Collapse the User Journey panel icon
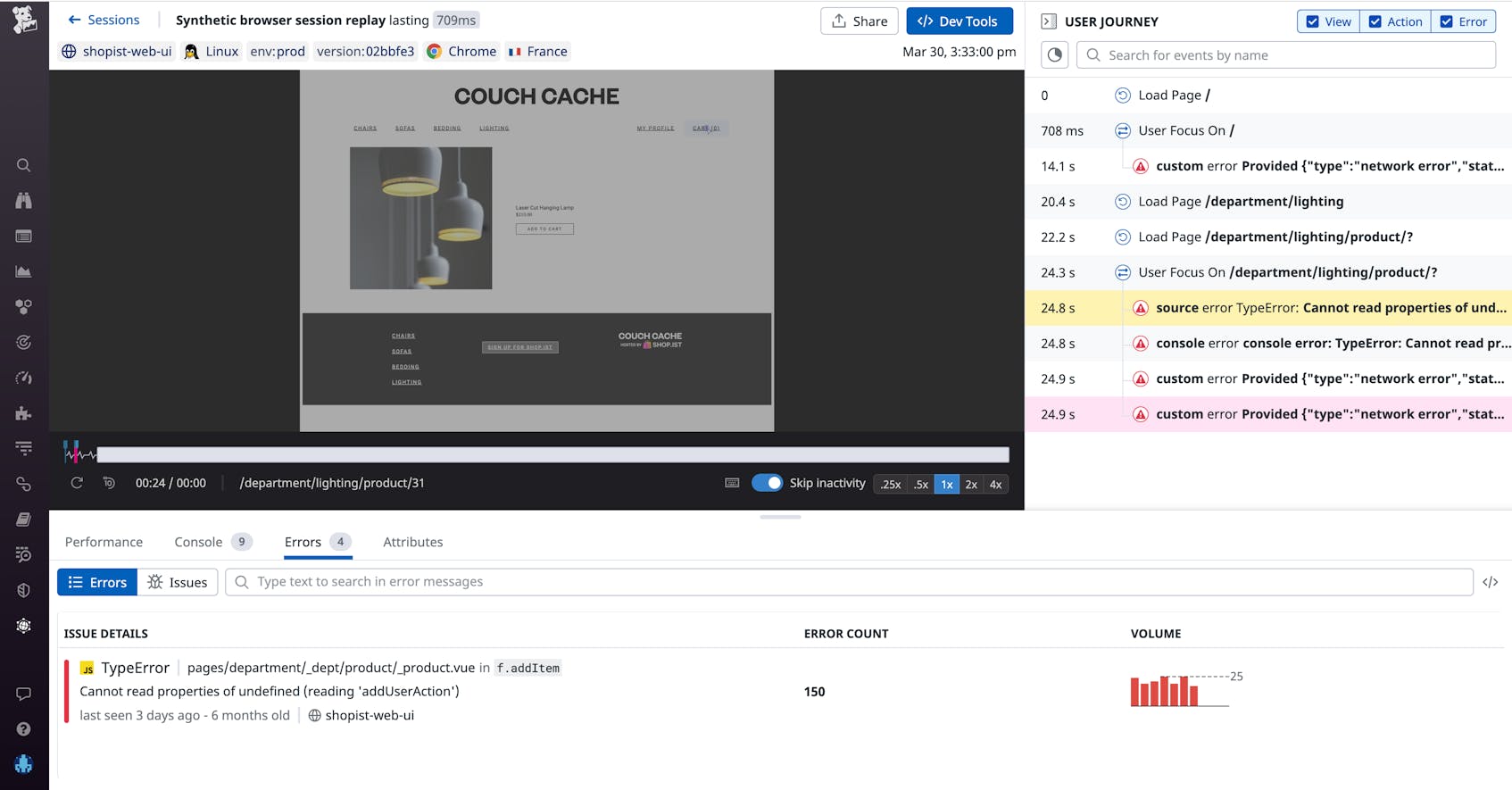The width and height of the screenshot is (1512, 790). pos(1049,21)
